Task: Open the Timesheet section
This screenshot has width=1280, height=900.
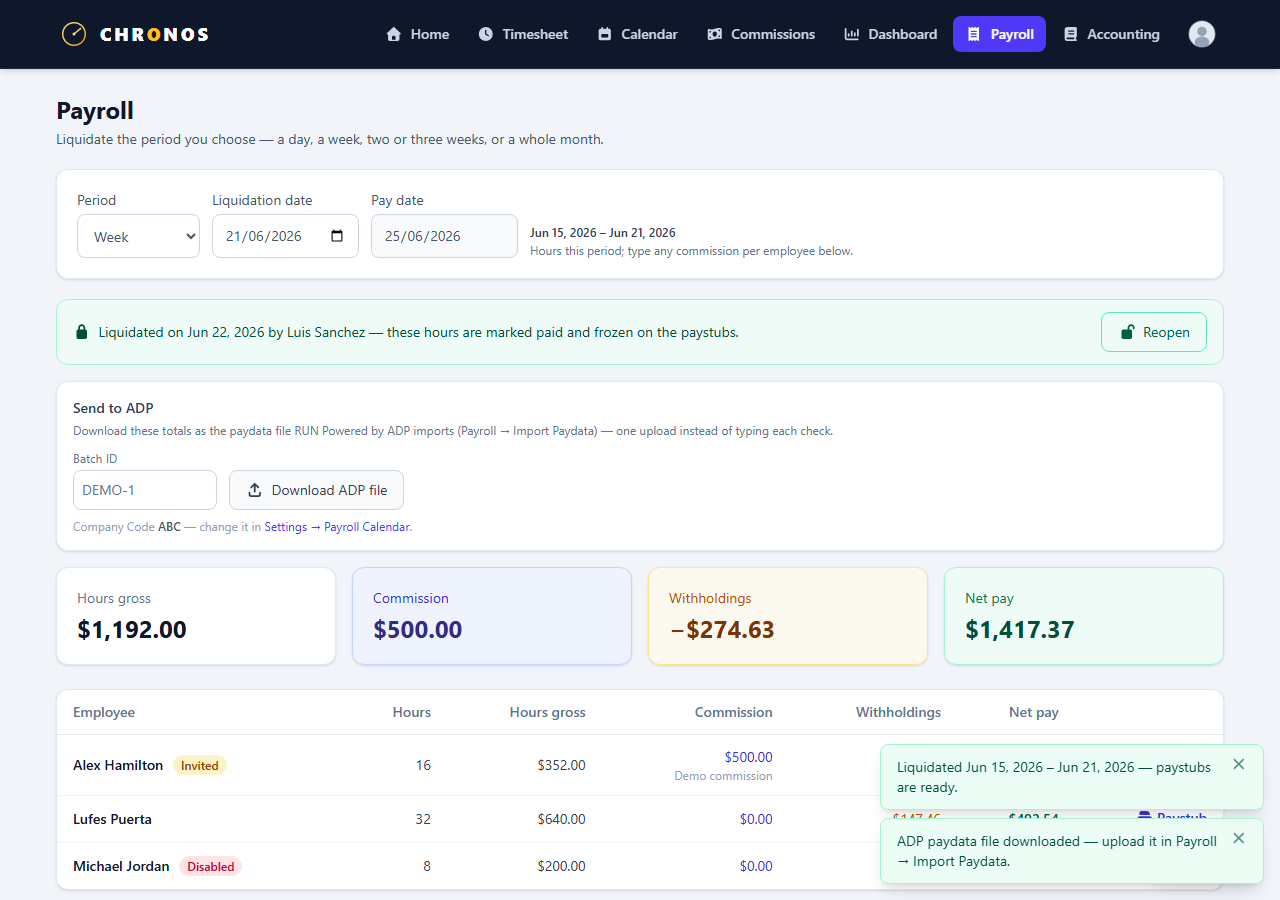Action: 523,34
